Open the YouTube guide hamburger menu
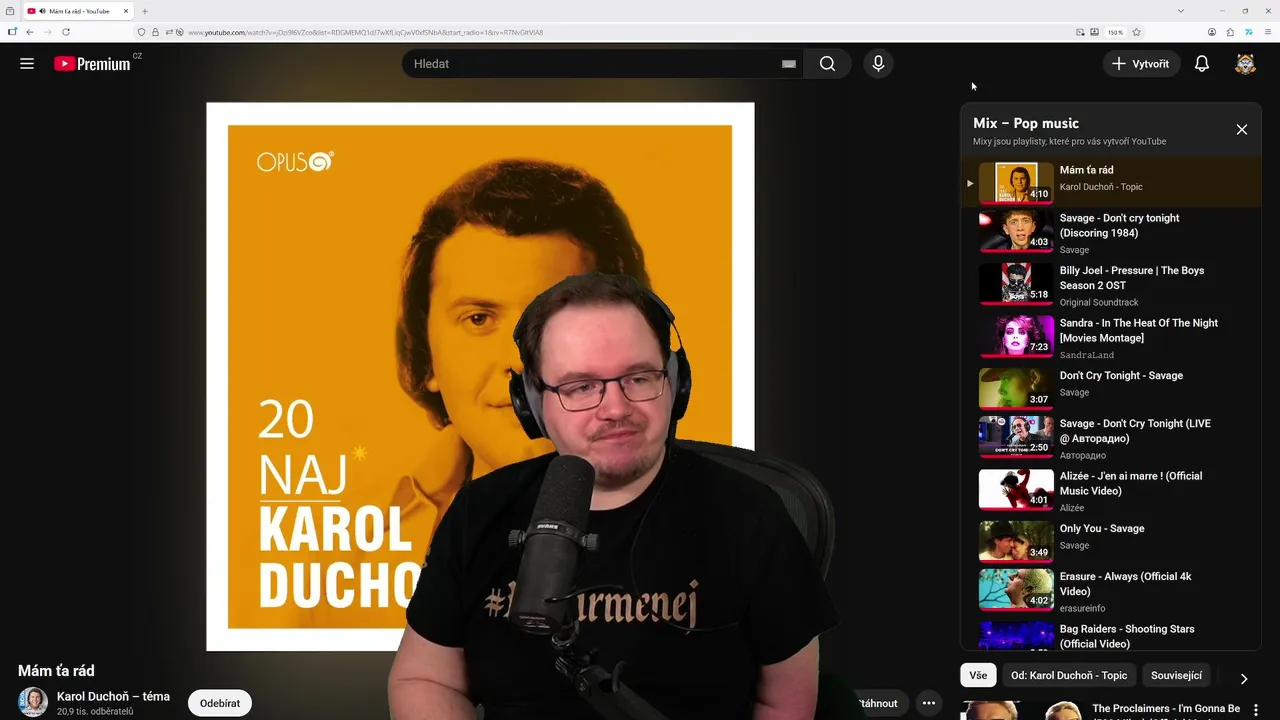Image resolution: width=1280 pixels, height=720 pixels. (x=27, y=64)
